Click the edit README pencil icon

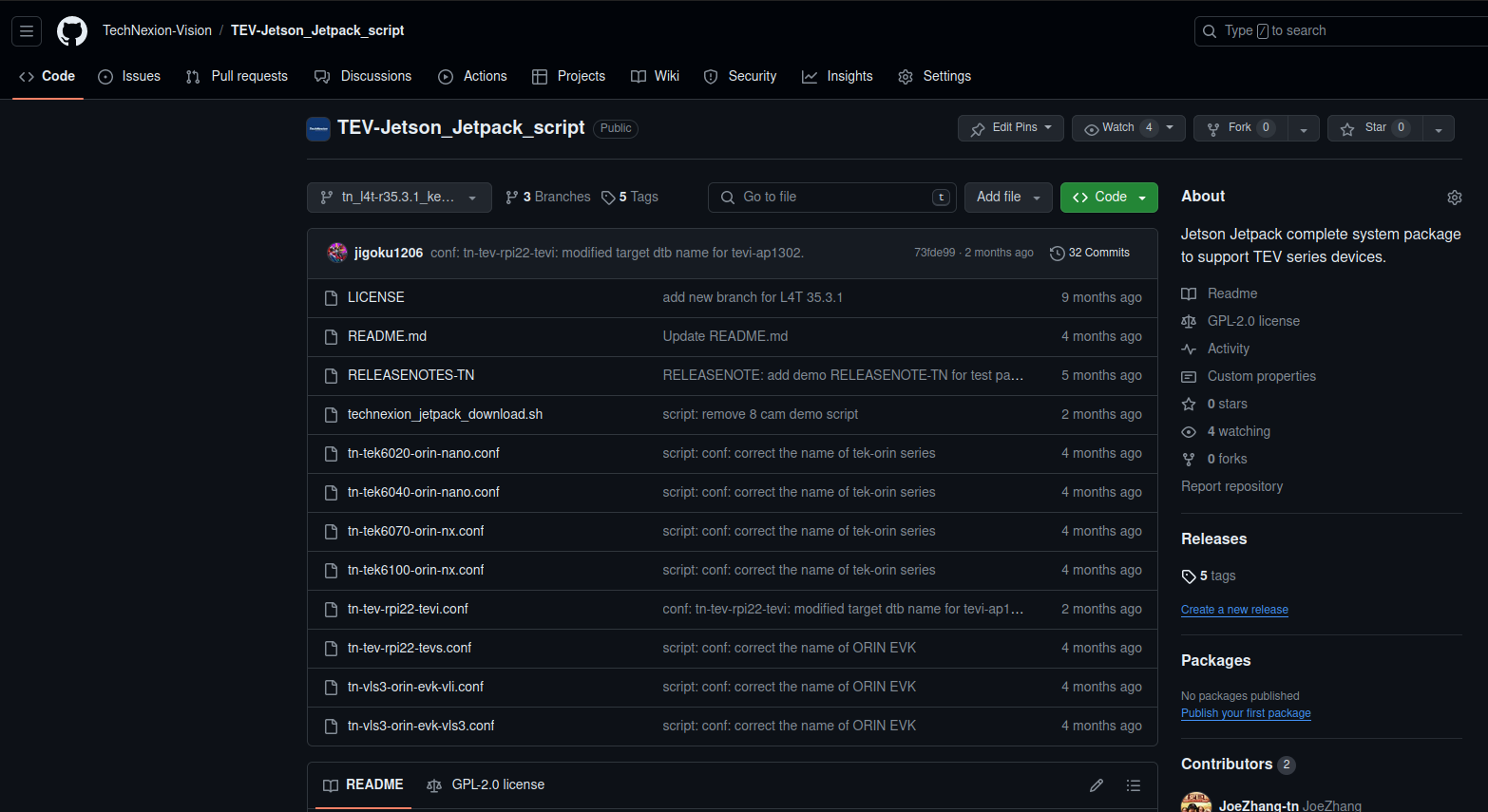1097,785
